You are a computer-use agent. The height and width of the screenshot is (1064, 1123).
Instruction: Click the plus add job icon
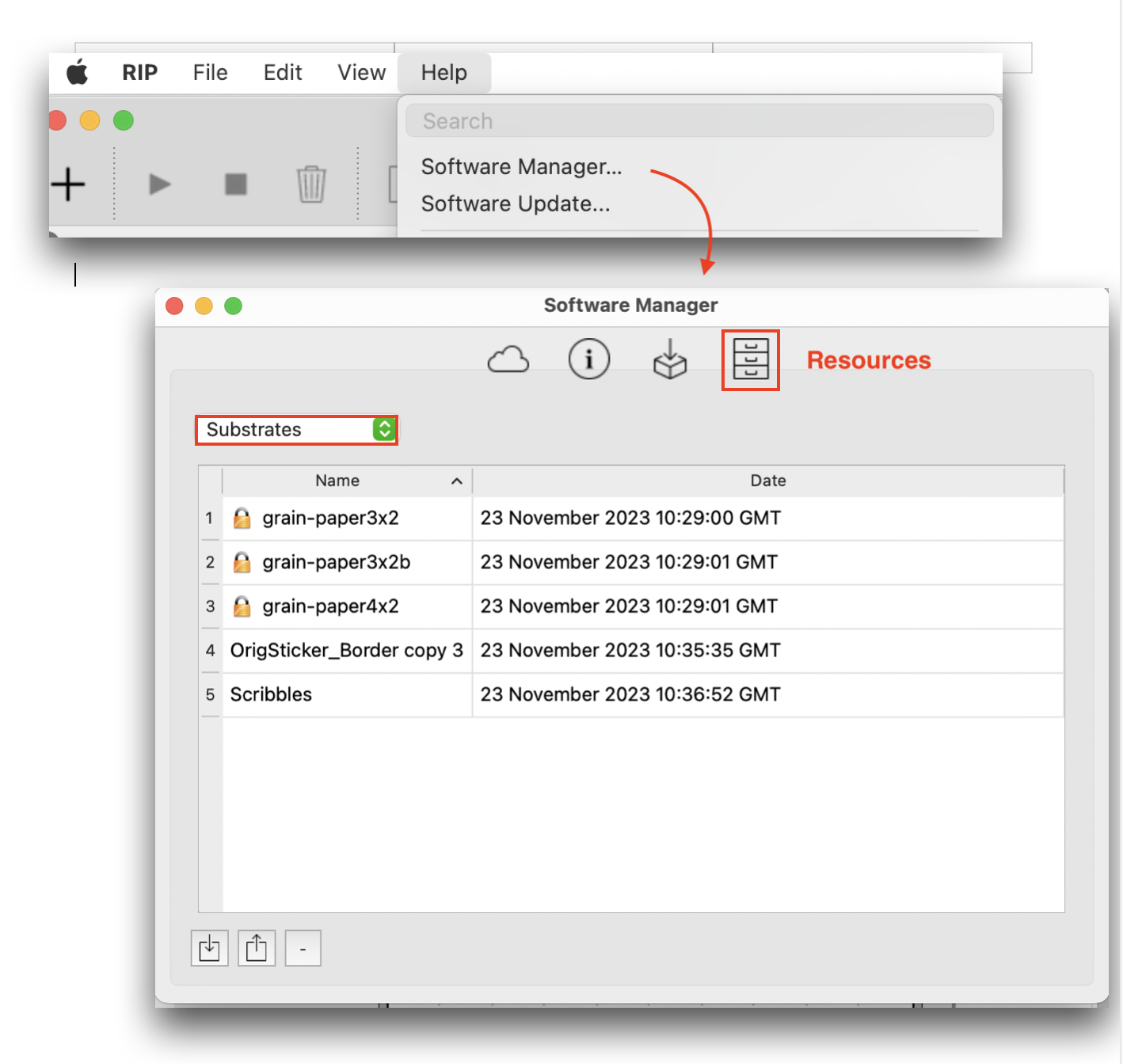(68, 184)
